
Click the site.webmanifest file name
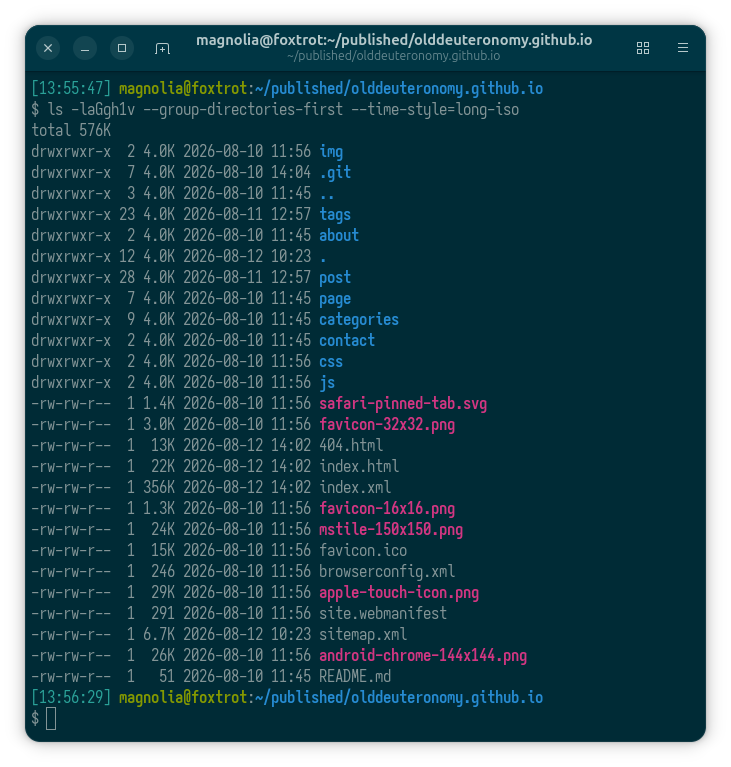(383, 613)
